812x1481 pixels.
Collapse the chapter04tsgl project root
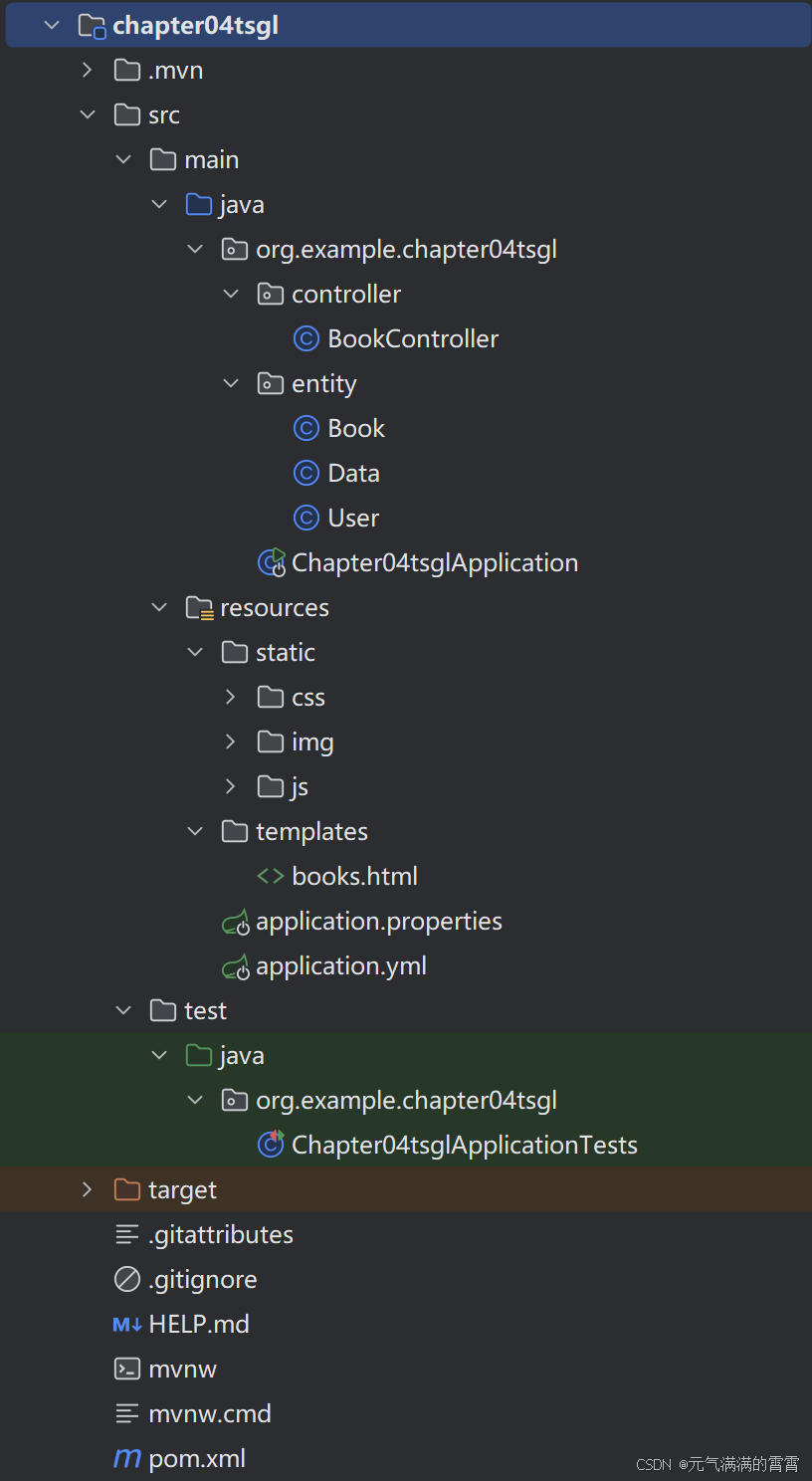point(50,25)
